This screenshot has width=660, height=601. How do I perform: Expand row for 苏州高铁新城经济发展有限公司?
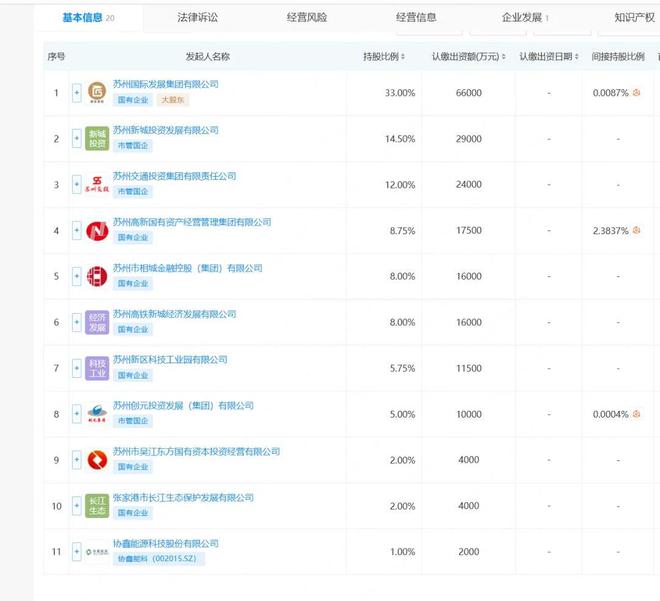click(77, 322)
